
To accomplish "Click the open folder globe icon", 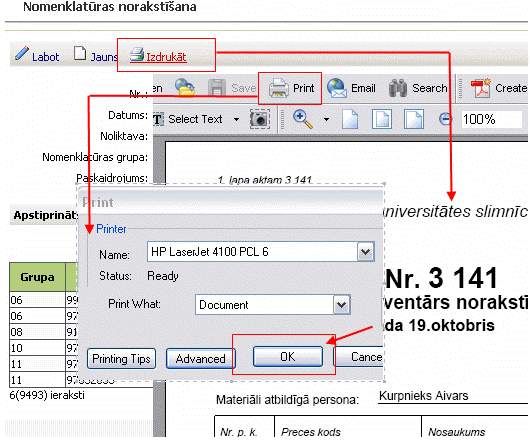I will coord(185,88).
